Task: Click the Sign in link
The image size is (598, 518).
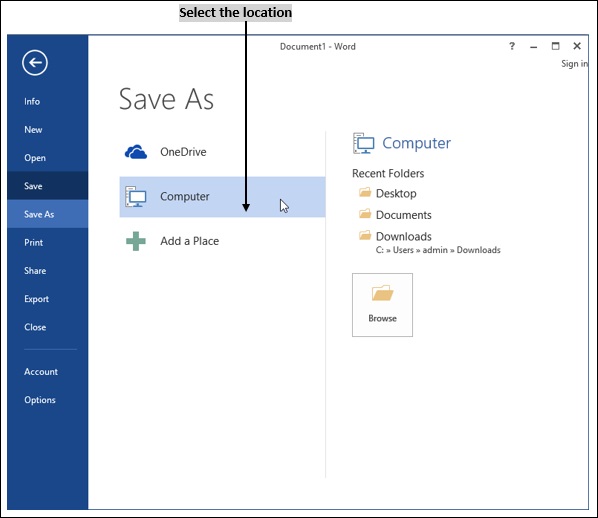Action: coord(574,64)
